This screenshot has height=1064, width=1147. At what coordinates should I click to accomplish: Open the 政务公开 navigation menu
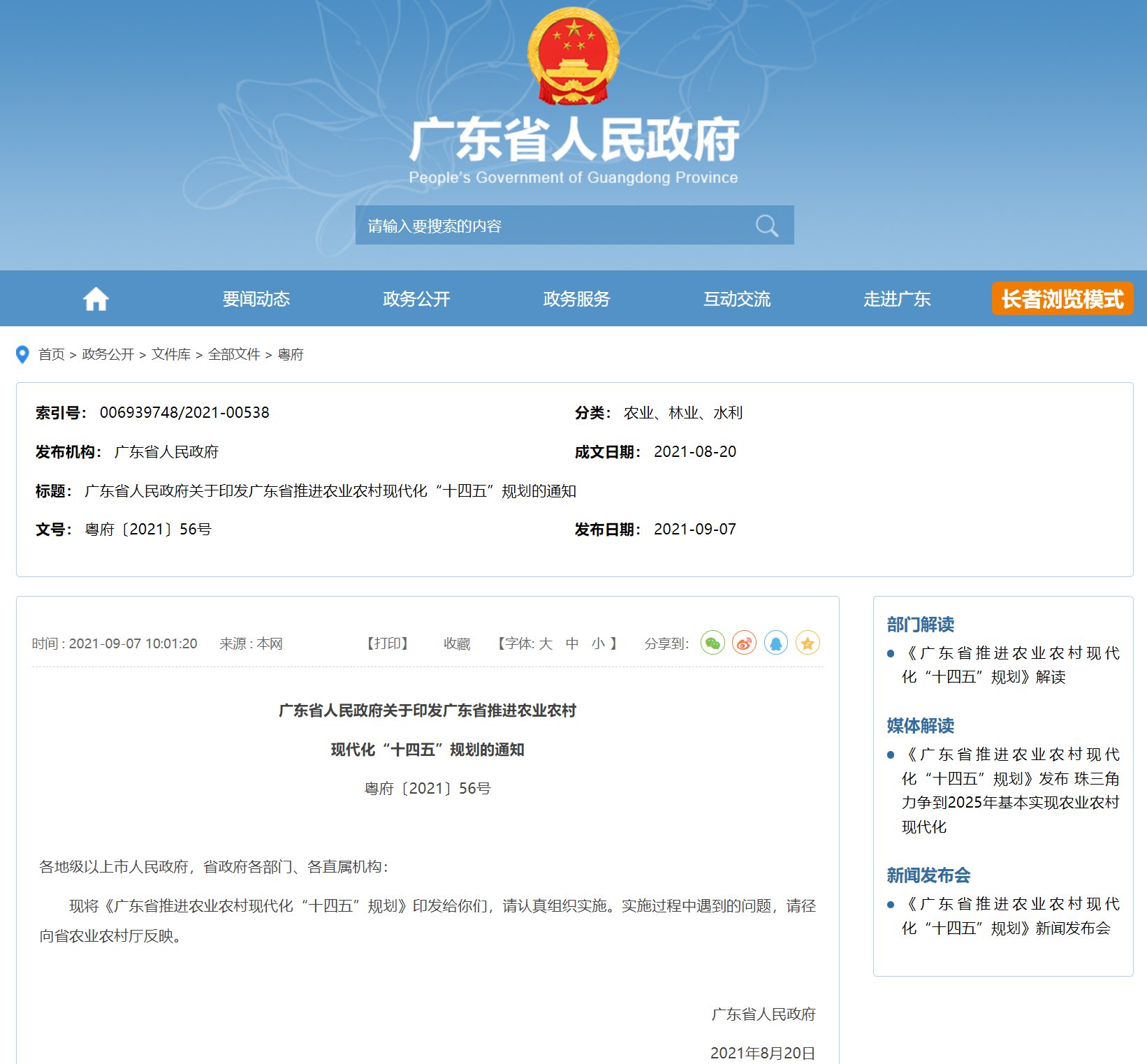[x=416, y=299]
